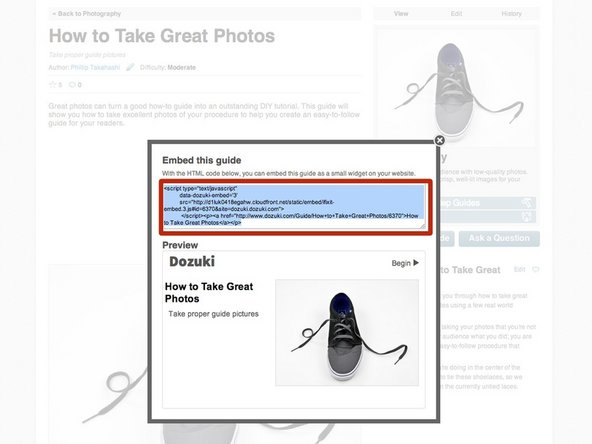The width and height of the screenshot is (592, 444).
Task: Click the RSS icon on Guides bar
Action: [527, 203]
